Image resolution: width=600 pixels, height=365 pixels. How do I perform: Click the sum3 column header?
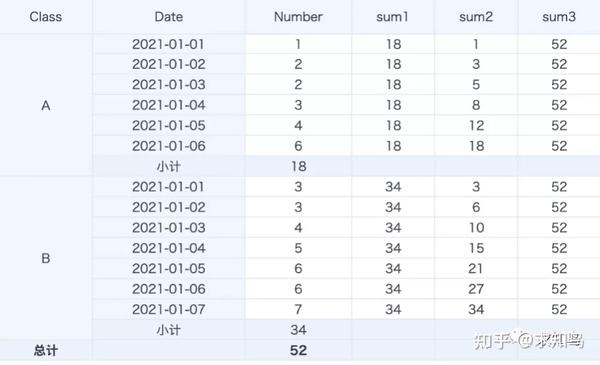tap(559, 17)
